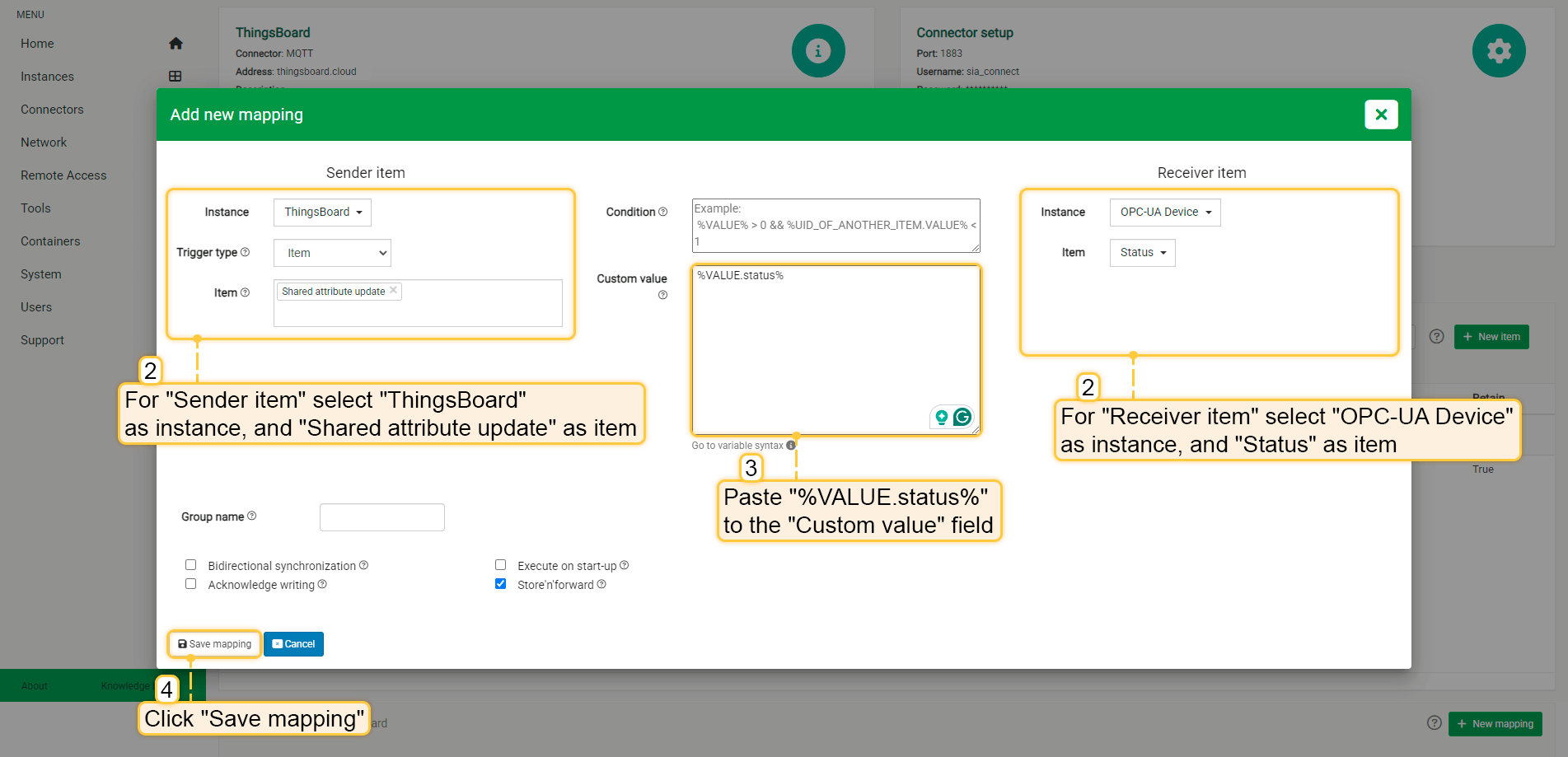Go to Remote Access menu item

[x=63, y=175]
